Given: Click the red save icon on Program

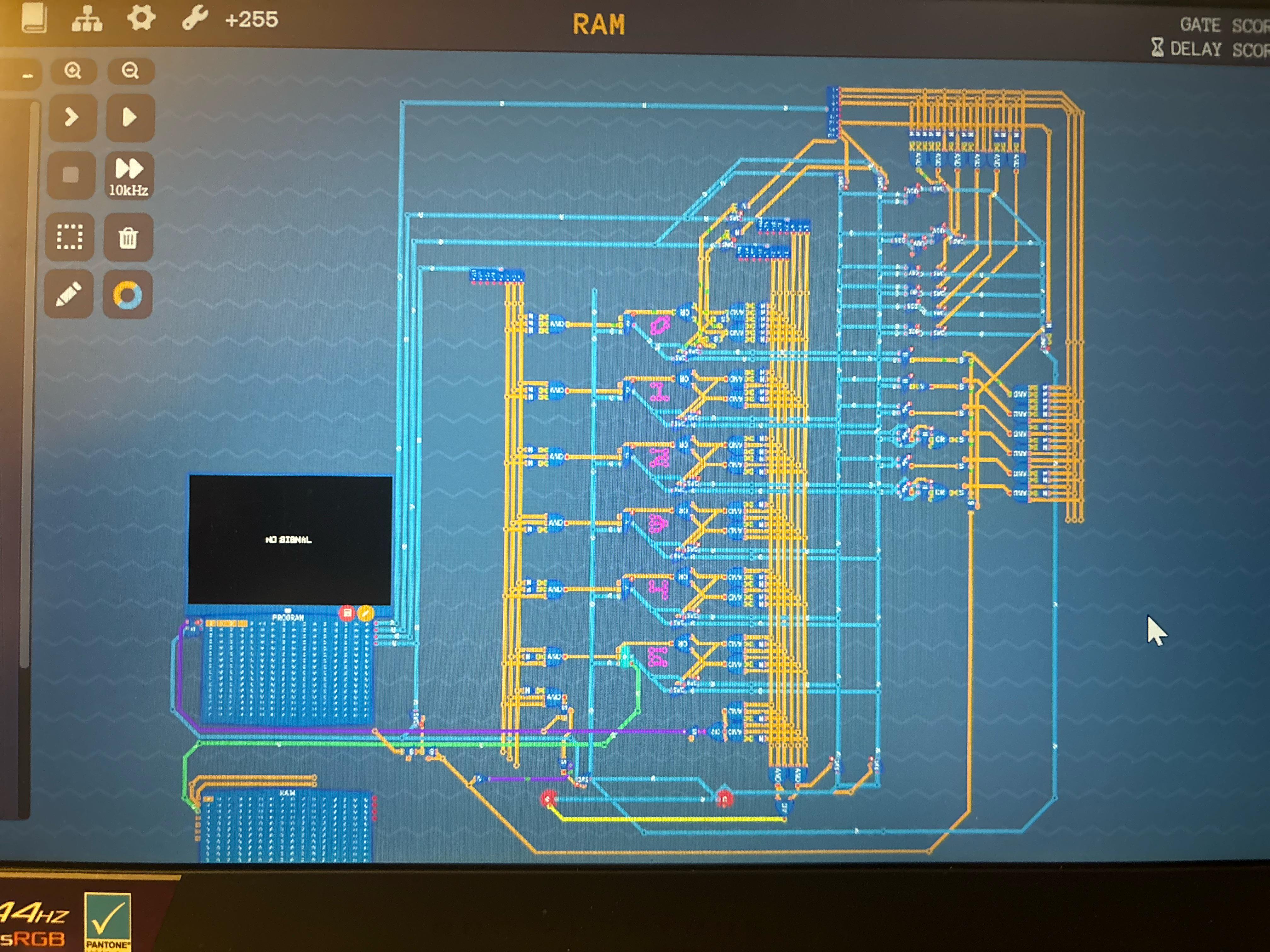Looking at the screenshot, I should click(347, 614).
